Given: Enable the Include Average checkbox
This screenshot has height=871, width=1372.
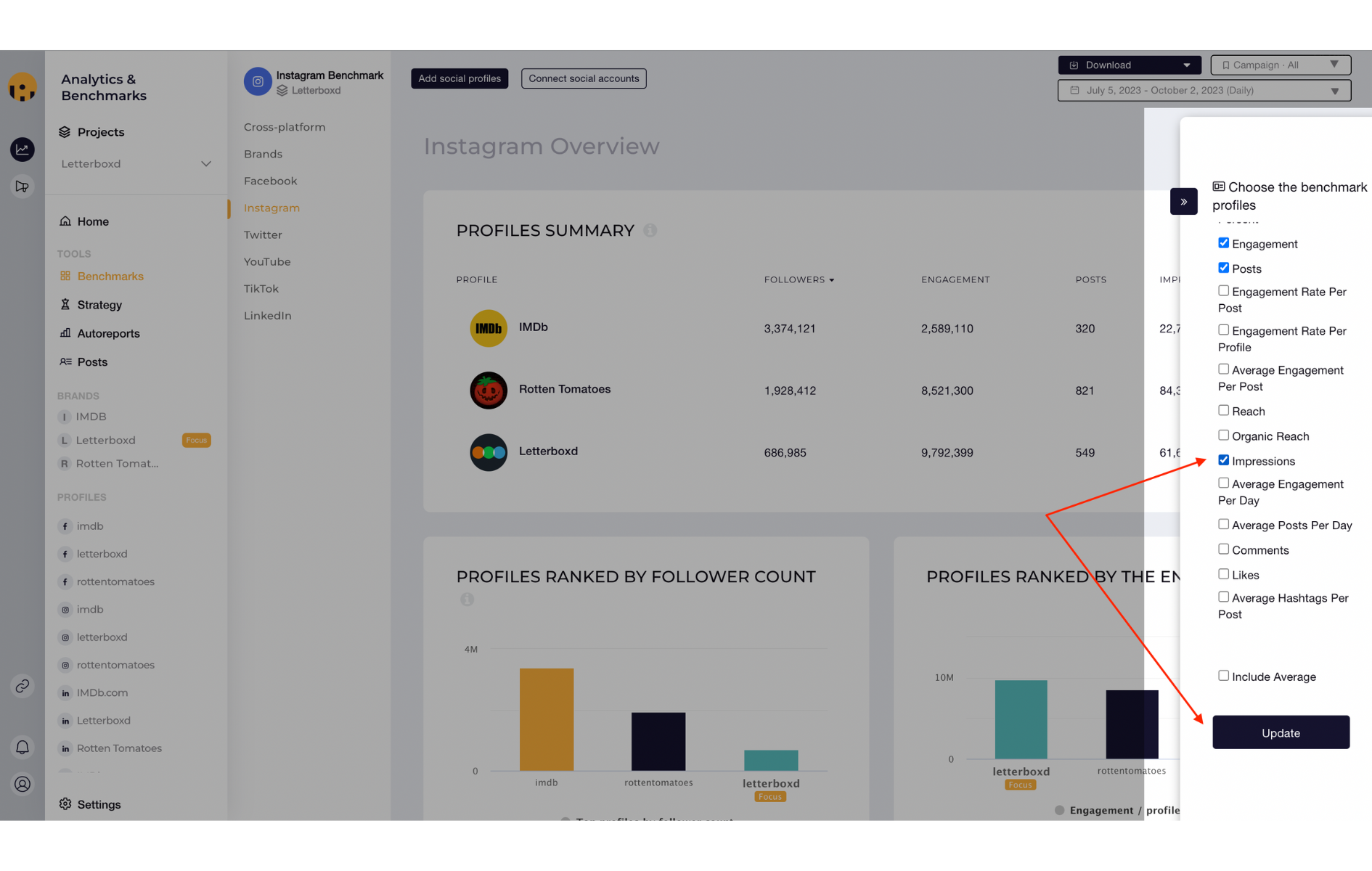Looking at the screenshot, I should click(x=1223, y=676).
